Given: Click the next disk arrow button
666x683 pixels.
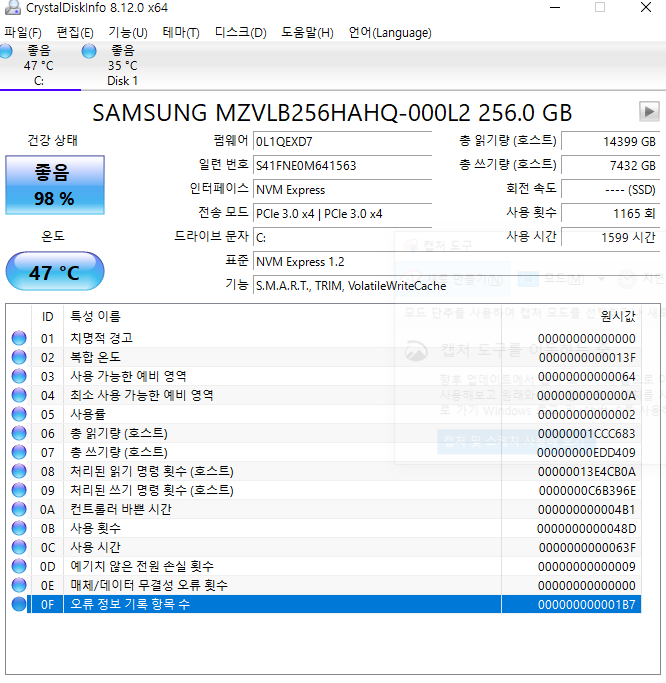Looking at the screenshot, I should [x=649, y=112].
